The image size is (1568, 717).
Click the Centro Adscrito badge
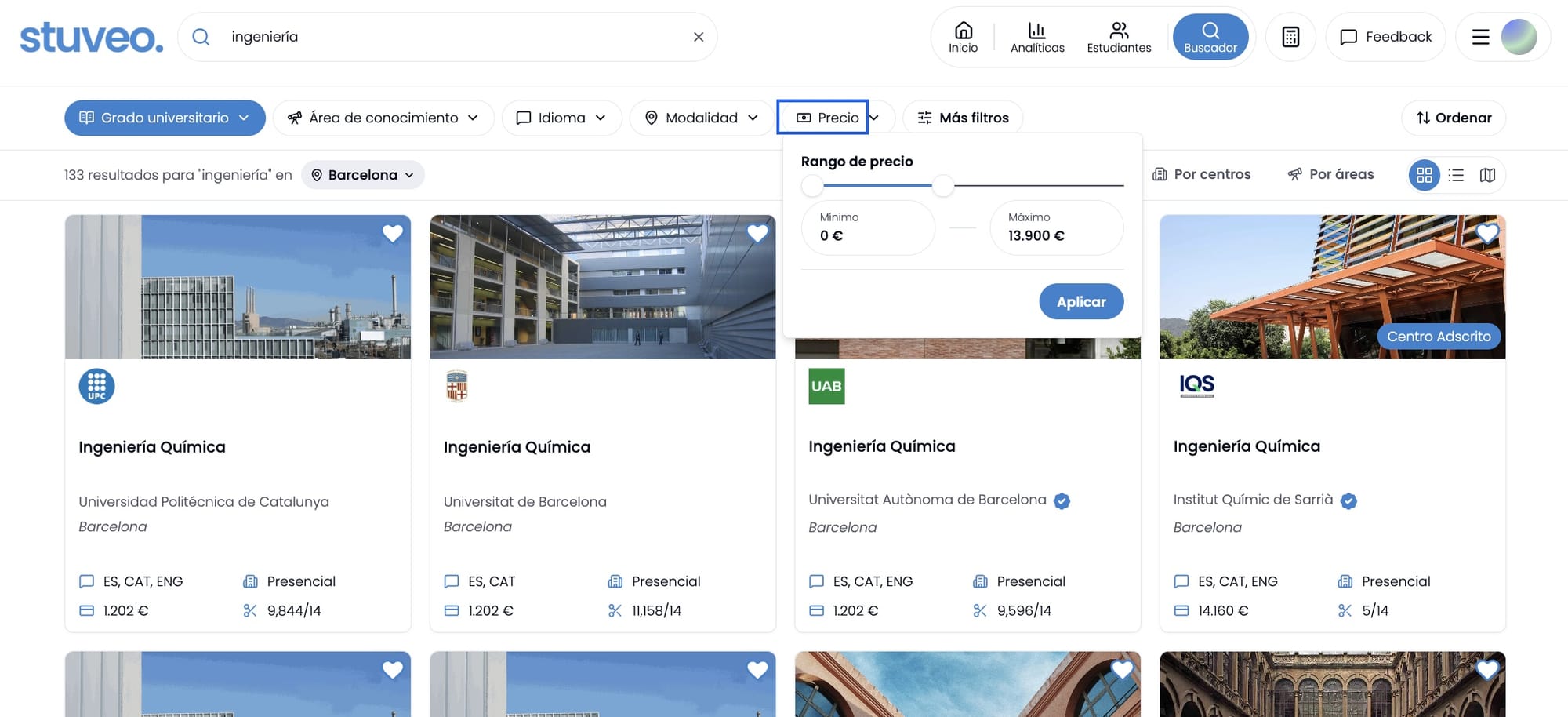tap(1439, 337)
